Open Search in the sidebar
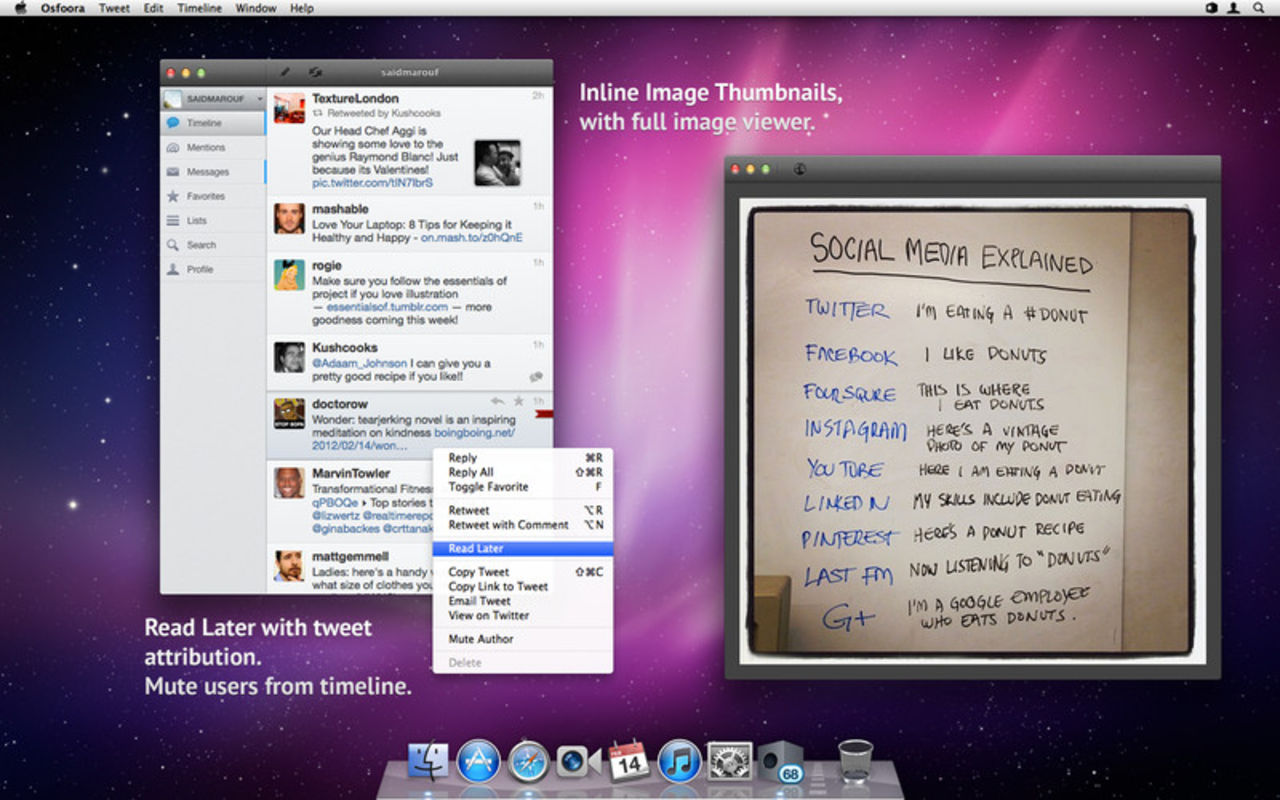 point(200,245)
